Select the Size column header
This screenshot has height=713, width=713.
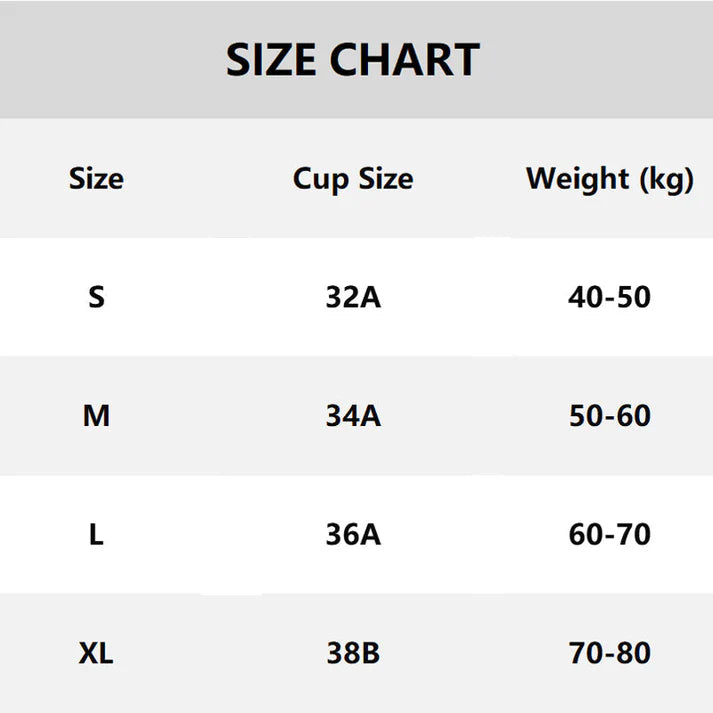click(96, 179)
